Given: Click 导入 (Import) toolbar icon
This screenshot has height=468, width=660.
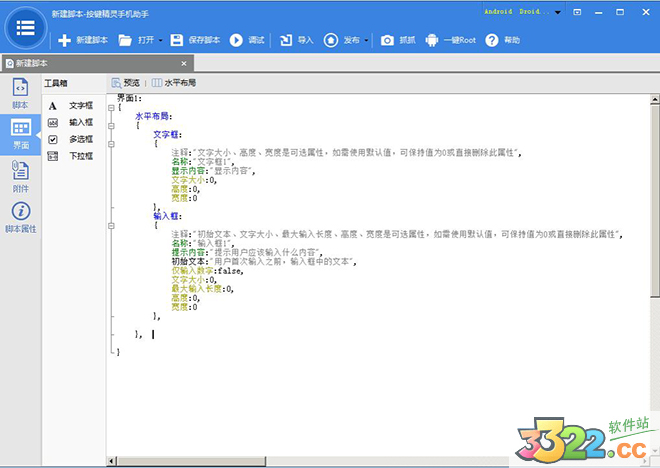Looking at the screenshot, I should point(286,41).
